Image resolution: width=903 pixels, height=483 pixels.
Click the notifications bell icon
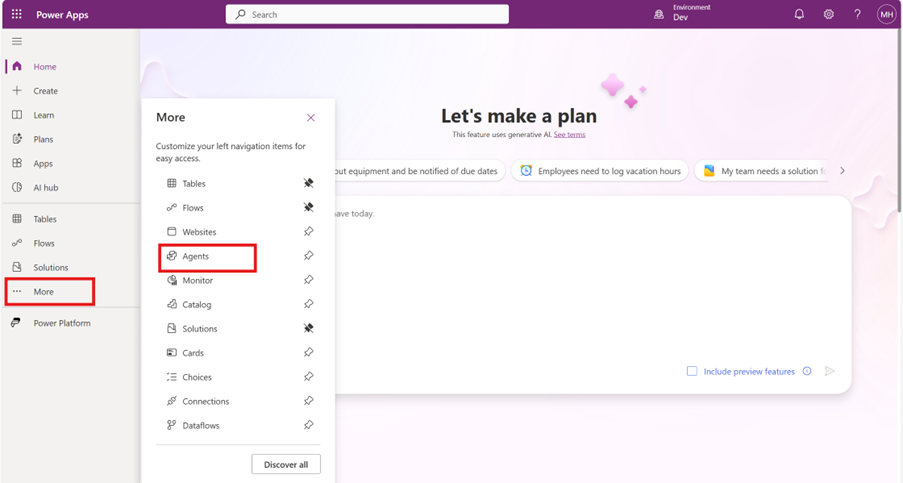[799, 14]
